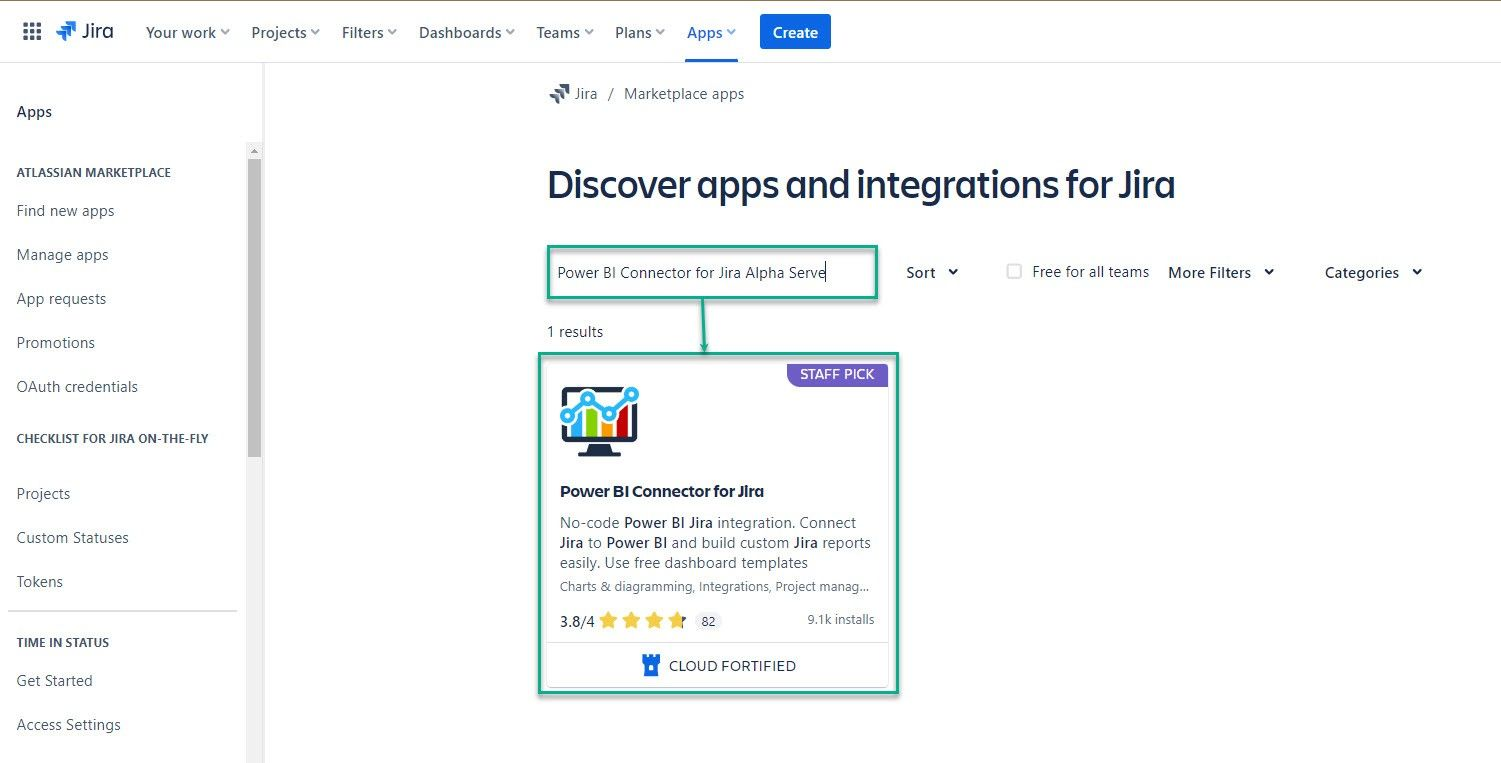Open the Sort dropdown

tap(929, 272)
